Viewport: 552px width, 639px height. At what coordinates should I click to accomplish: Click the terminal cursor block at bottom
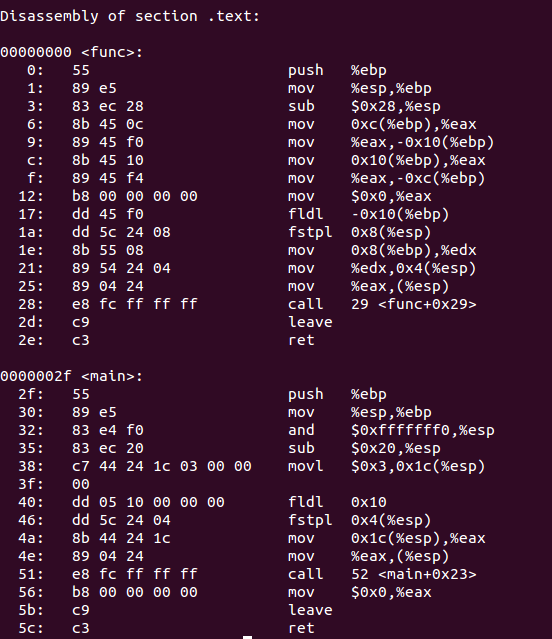pos(247,637)
